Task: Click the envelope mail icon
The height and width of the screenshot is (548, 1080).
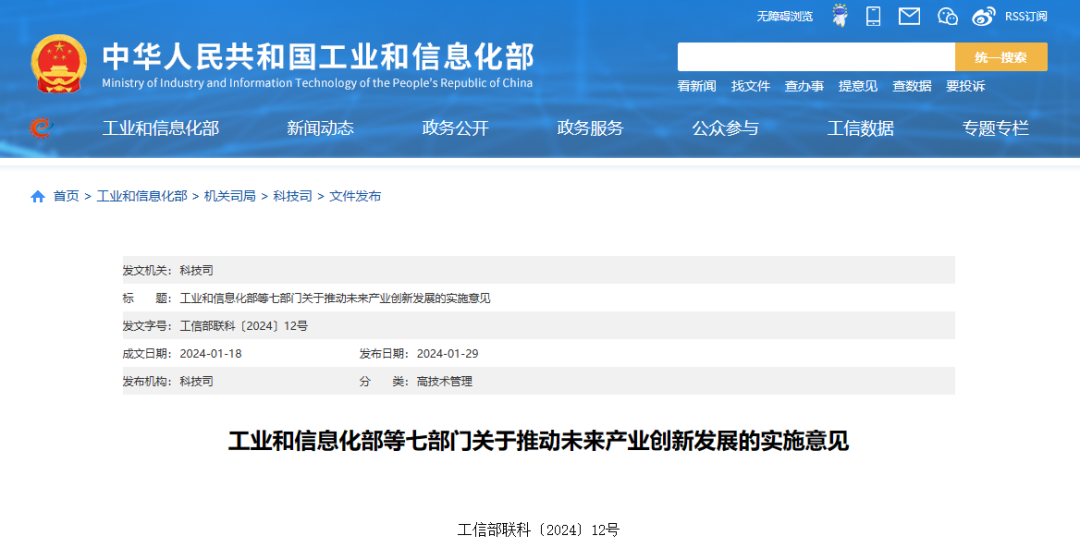Action: pyautogui.click(x=909, y=16)
